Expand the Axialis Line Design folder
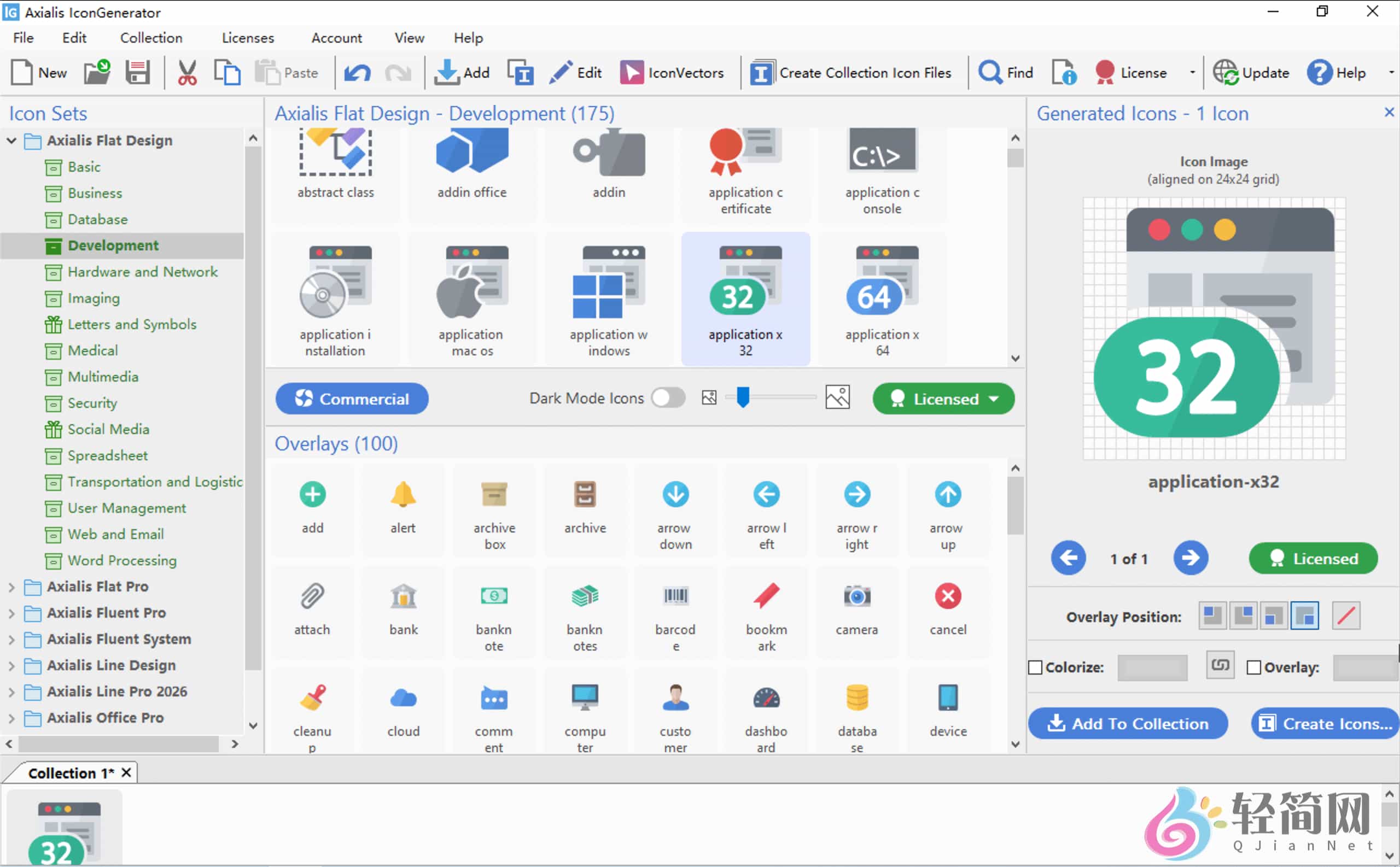The height and width of the screenshot is (867, 1400). (x=11, y=665)
